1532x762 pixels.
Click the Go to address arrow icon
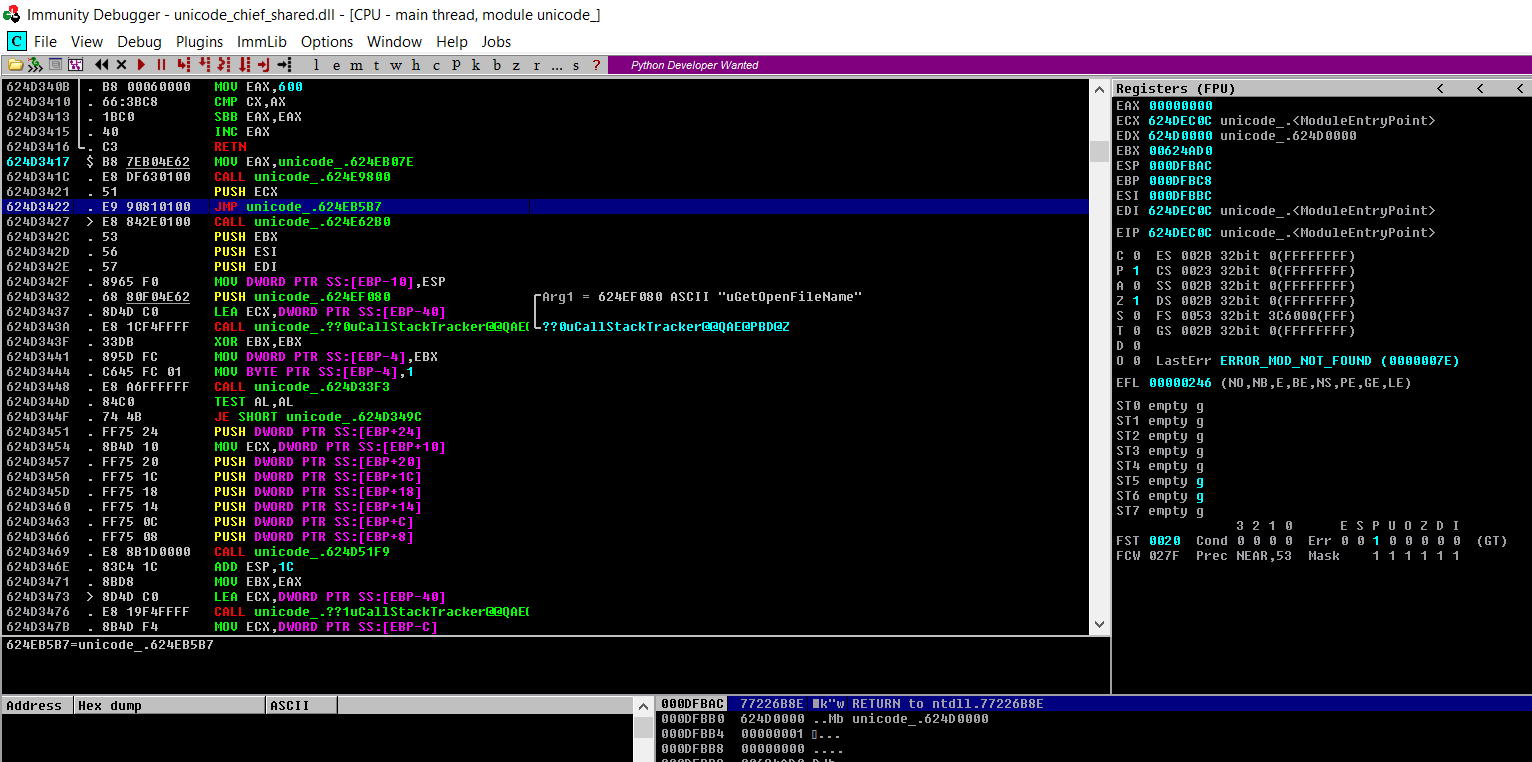click(284, 65)
